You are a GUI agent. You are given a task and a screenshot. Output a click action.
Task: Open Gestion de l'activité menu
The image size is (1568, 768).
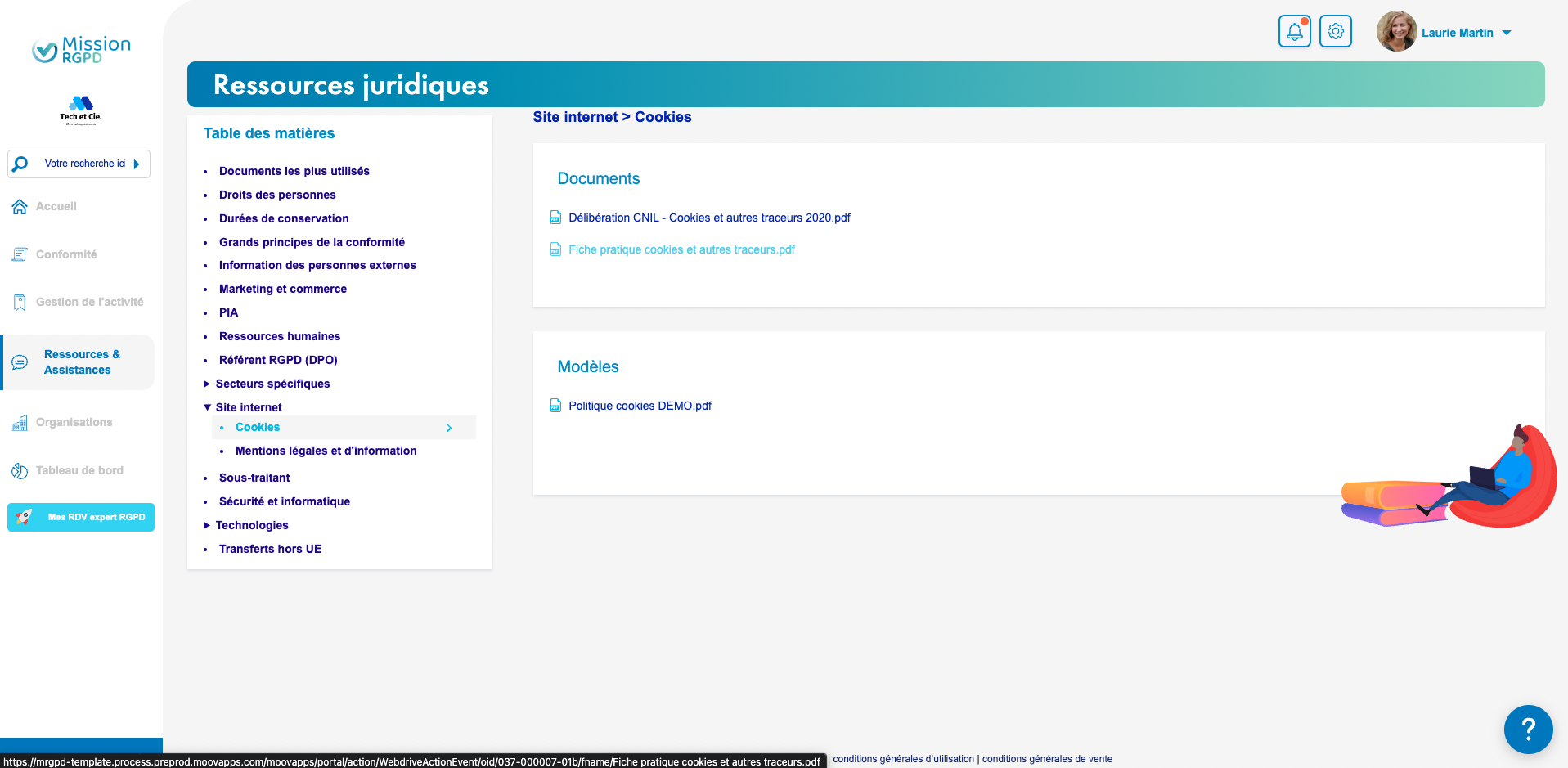90,303
